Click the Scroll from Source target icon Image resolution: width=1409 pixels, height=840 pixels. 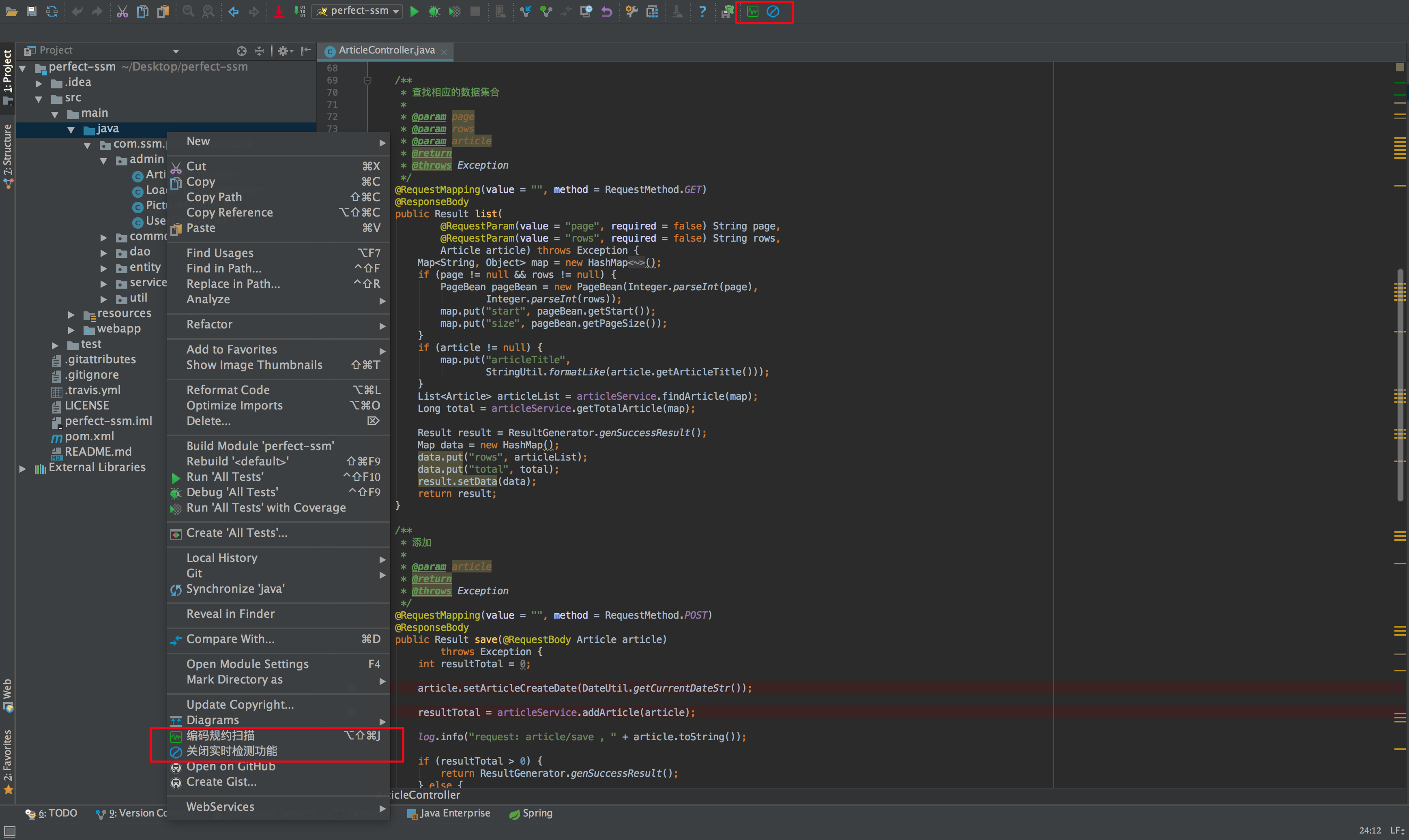[x=241, y=51]
